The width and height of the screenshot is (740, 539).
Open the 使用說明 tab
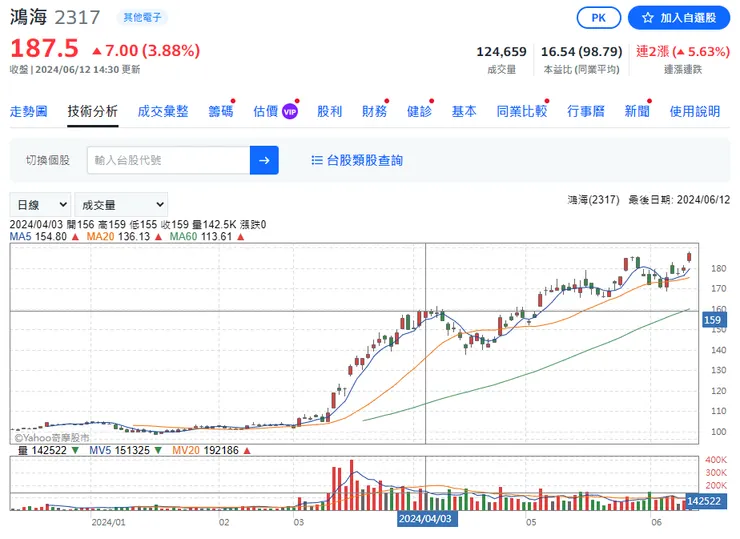695,111
